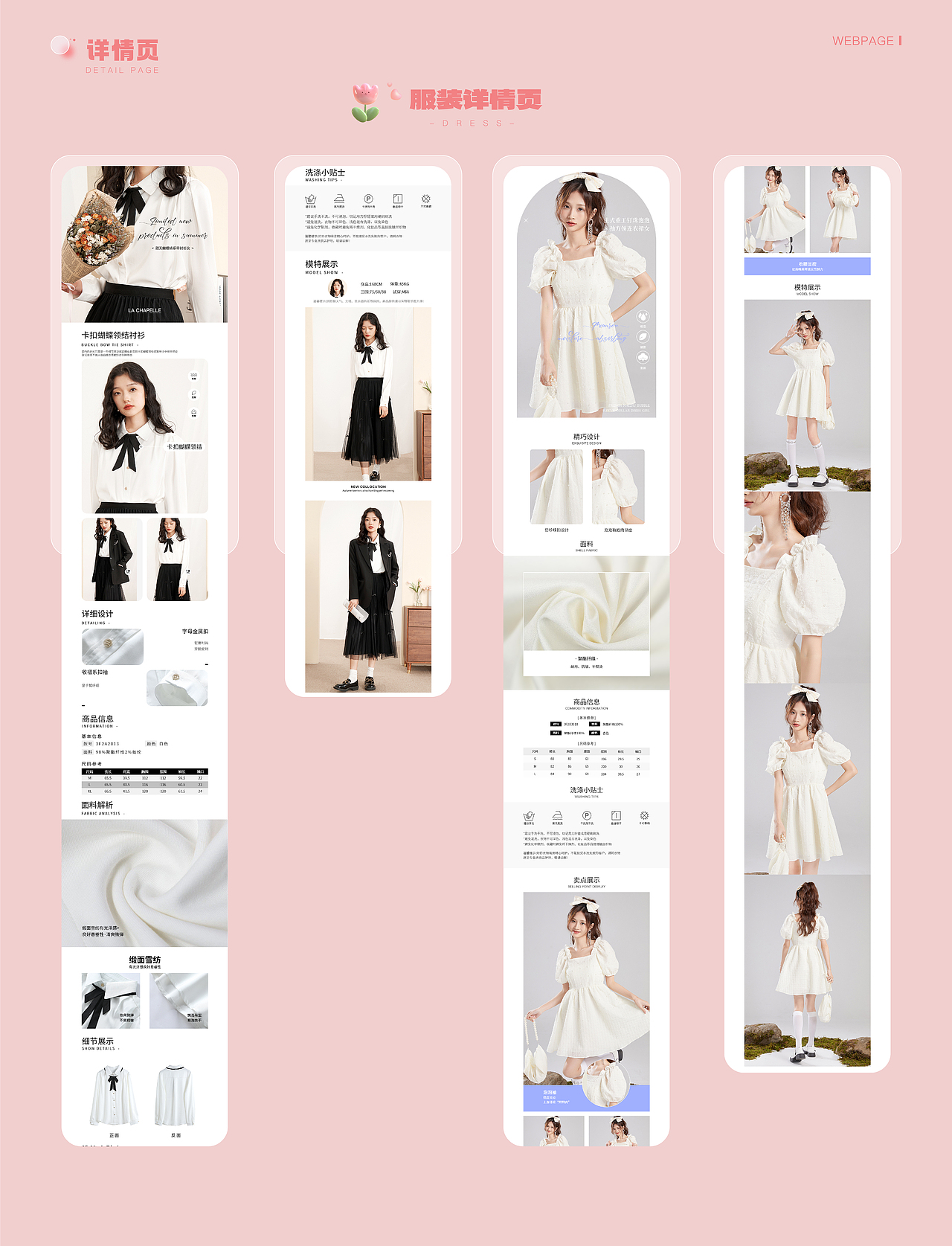Open puff sleeve and earring close-up photo
This screenshot has width=952, height=1246.
[x=807, y=587]
